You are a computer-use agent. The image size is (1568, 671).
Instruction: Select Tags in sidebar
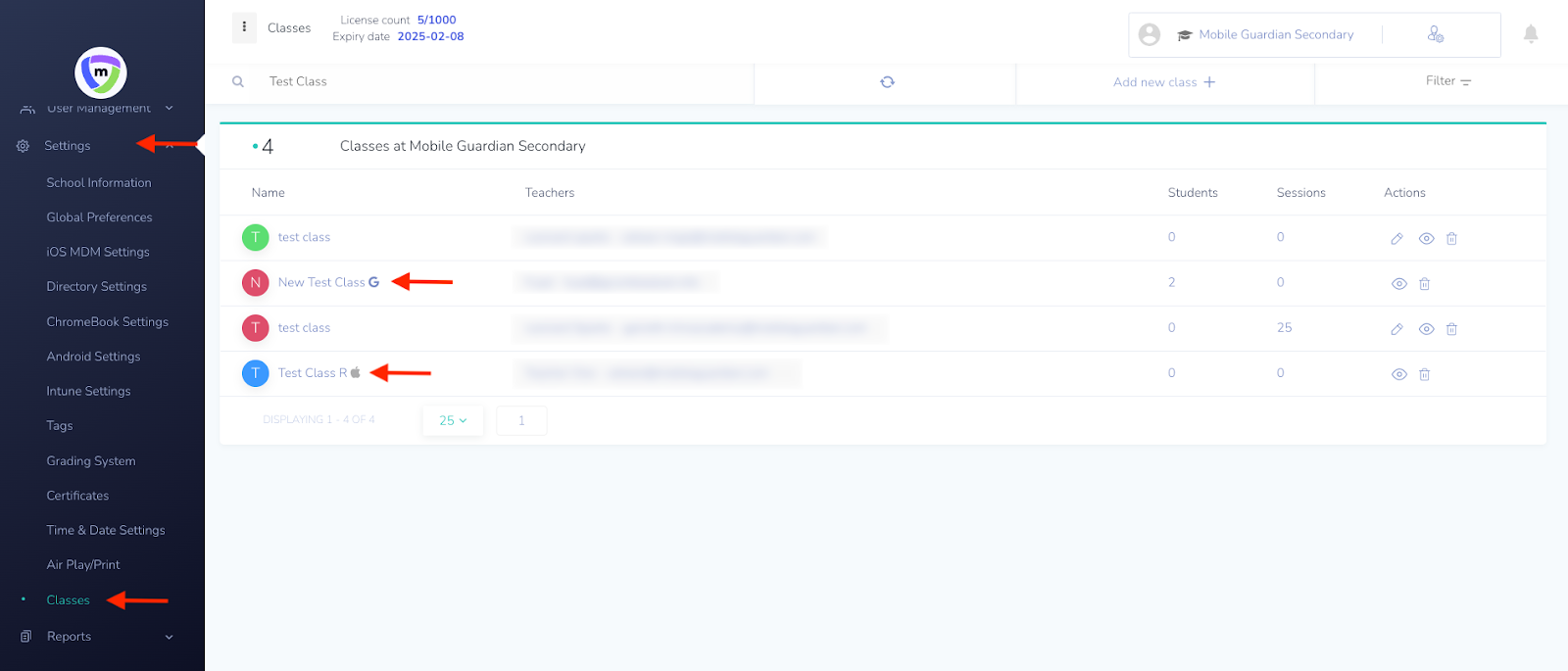(x=60, y=426)
